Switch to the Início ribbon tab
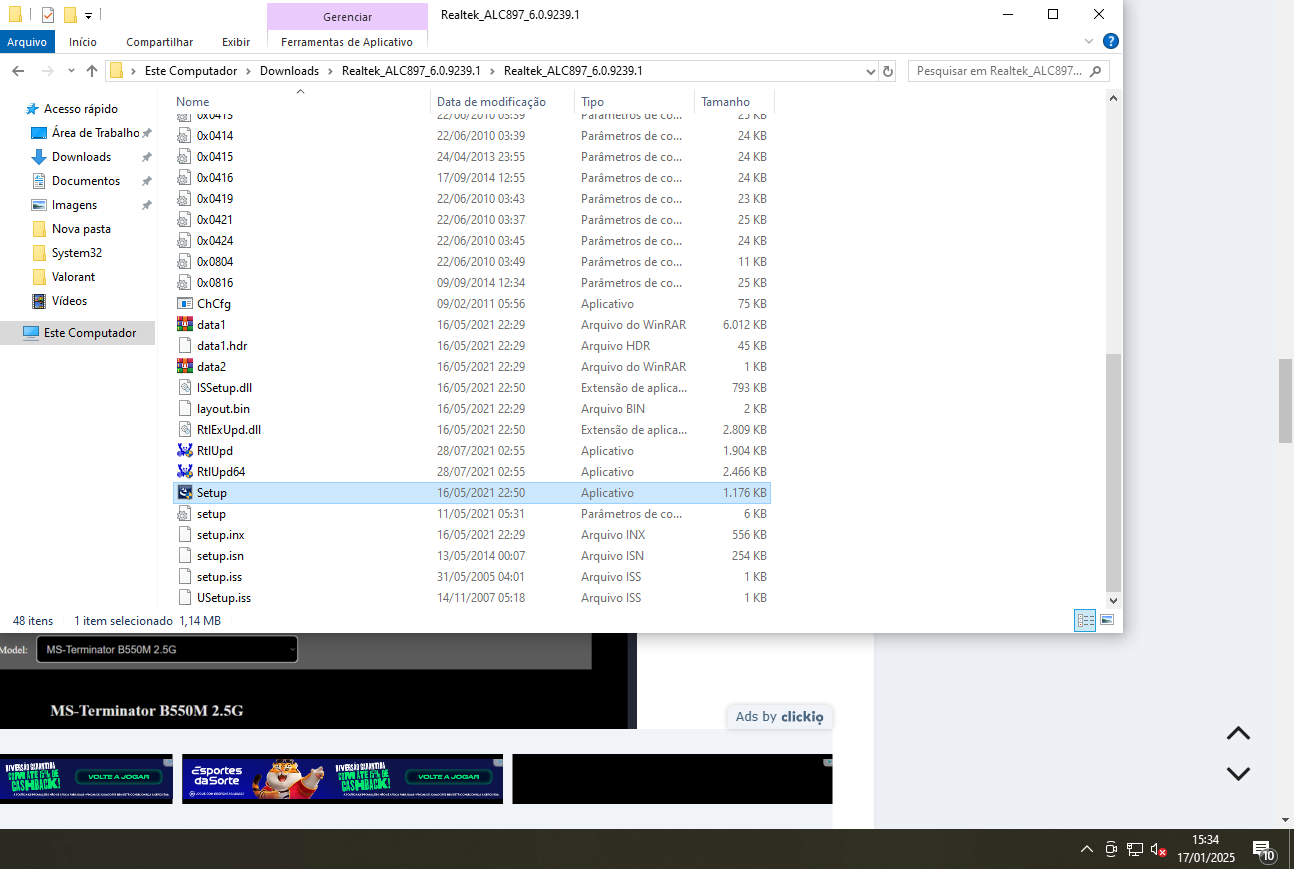Image resolution: width=1294 pixels, height=869 pixels. pos(83,42)
